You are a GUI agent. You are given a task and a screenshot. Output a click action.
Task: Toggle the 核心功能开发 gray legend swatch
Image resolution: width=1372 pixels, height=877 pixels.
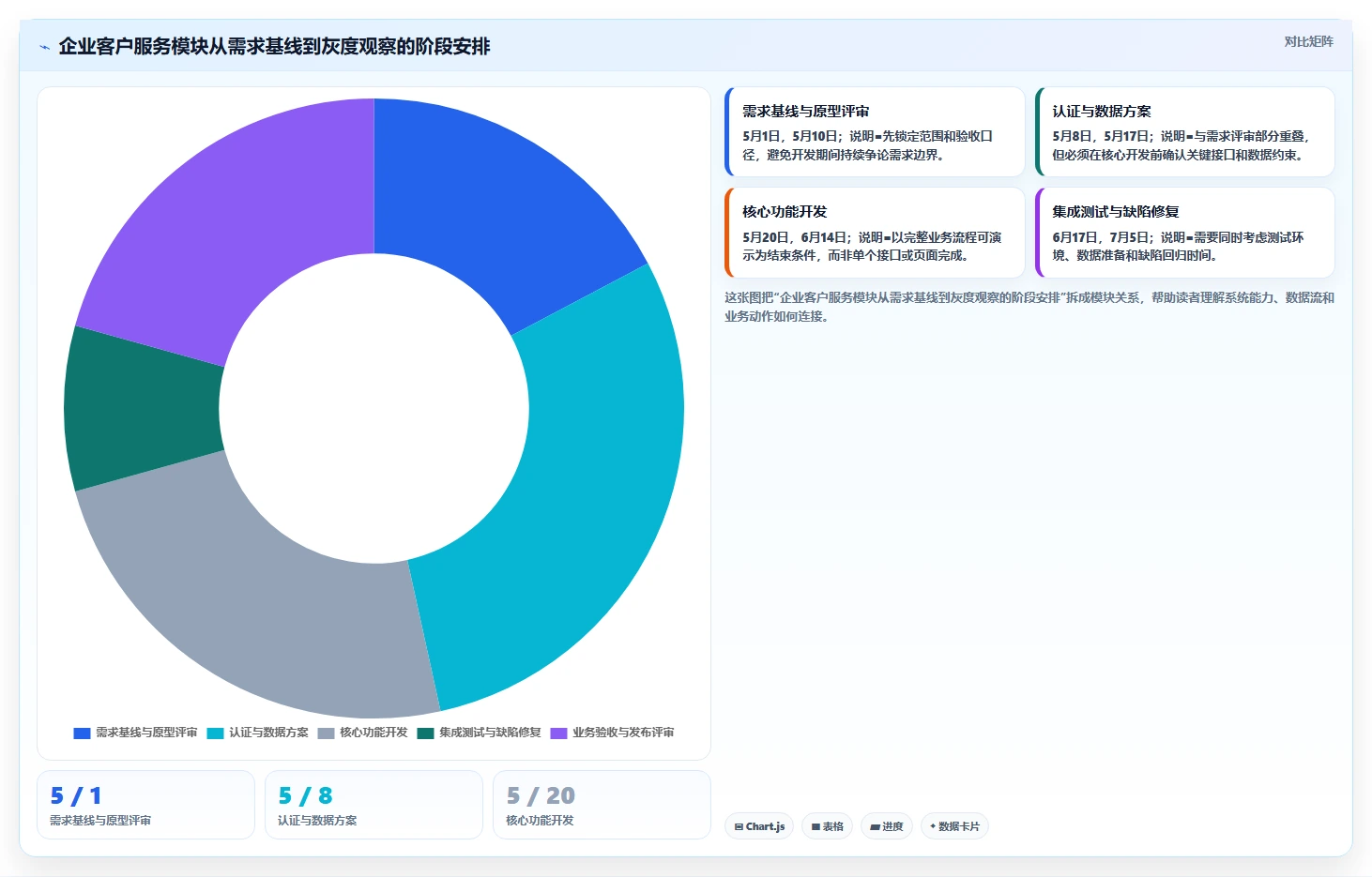tap(326, 733)
